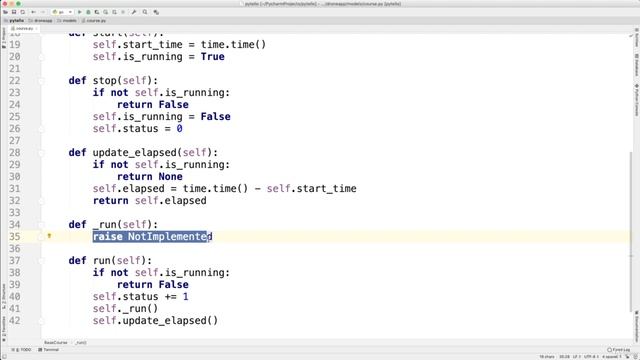Viewport: 640px width, 360px height.
Task: Click 'return None' on line 30
Action: pyautogui.click(x=150, y=176)
